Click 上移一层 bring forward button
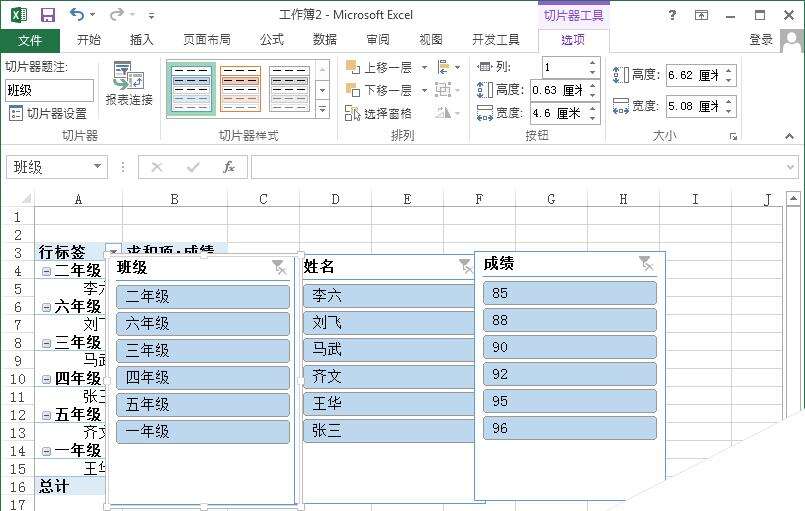Screen dimensions: 805x511 [379, 67]
